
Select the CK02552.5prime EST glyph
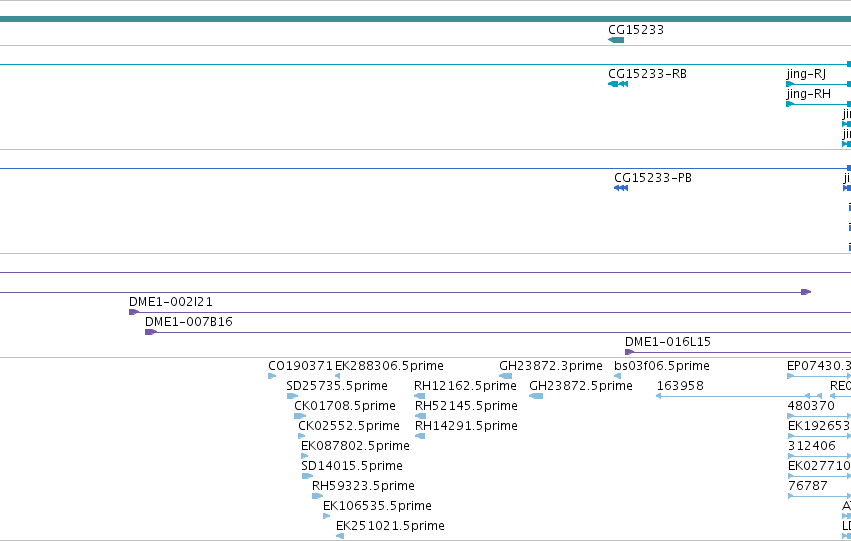(301, 436)
